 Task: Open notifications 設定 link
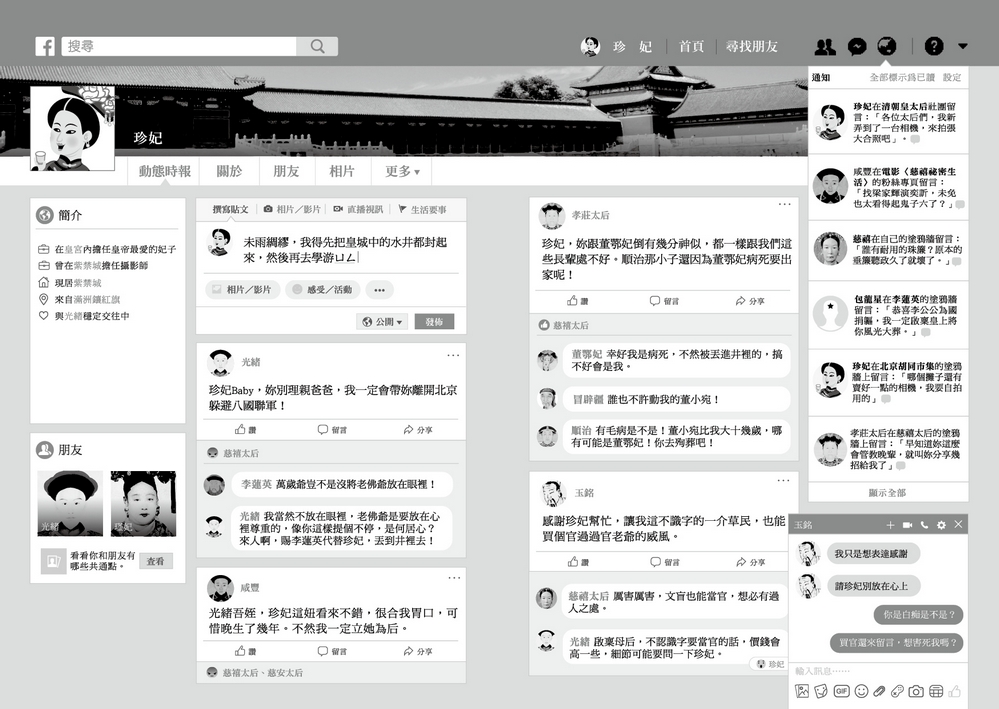tap(952, 77)
